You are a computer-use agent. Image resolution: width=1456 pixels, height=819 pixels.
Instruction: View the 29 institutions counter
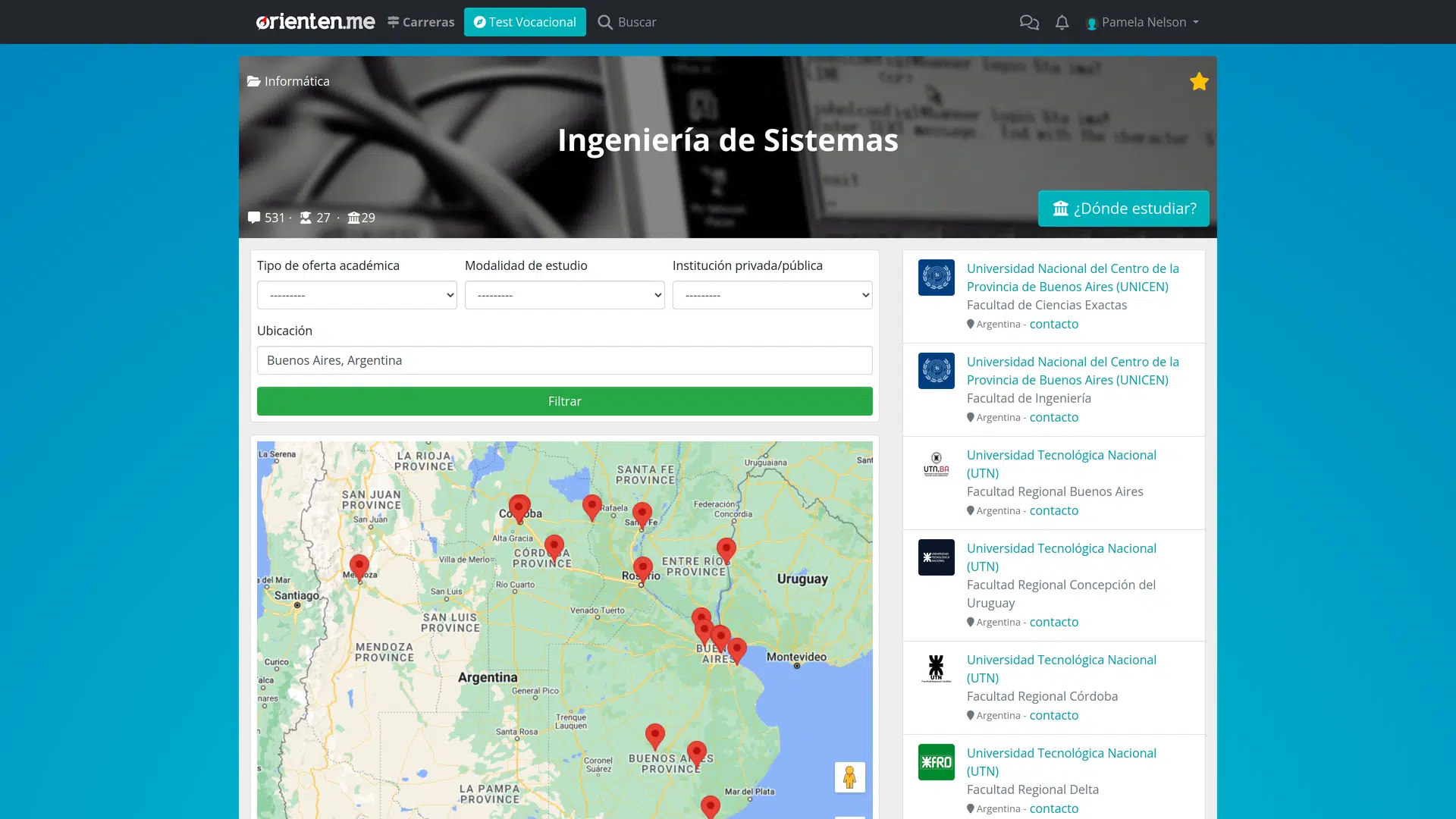click(361, 218)
